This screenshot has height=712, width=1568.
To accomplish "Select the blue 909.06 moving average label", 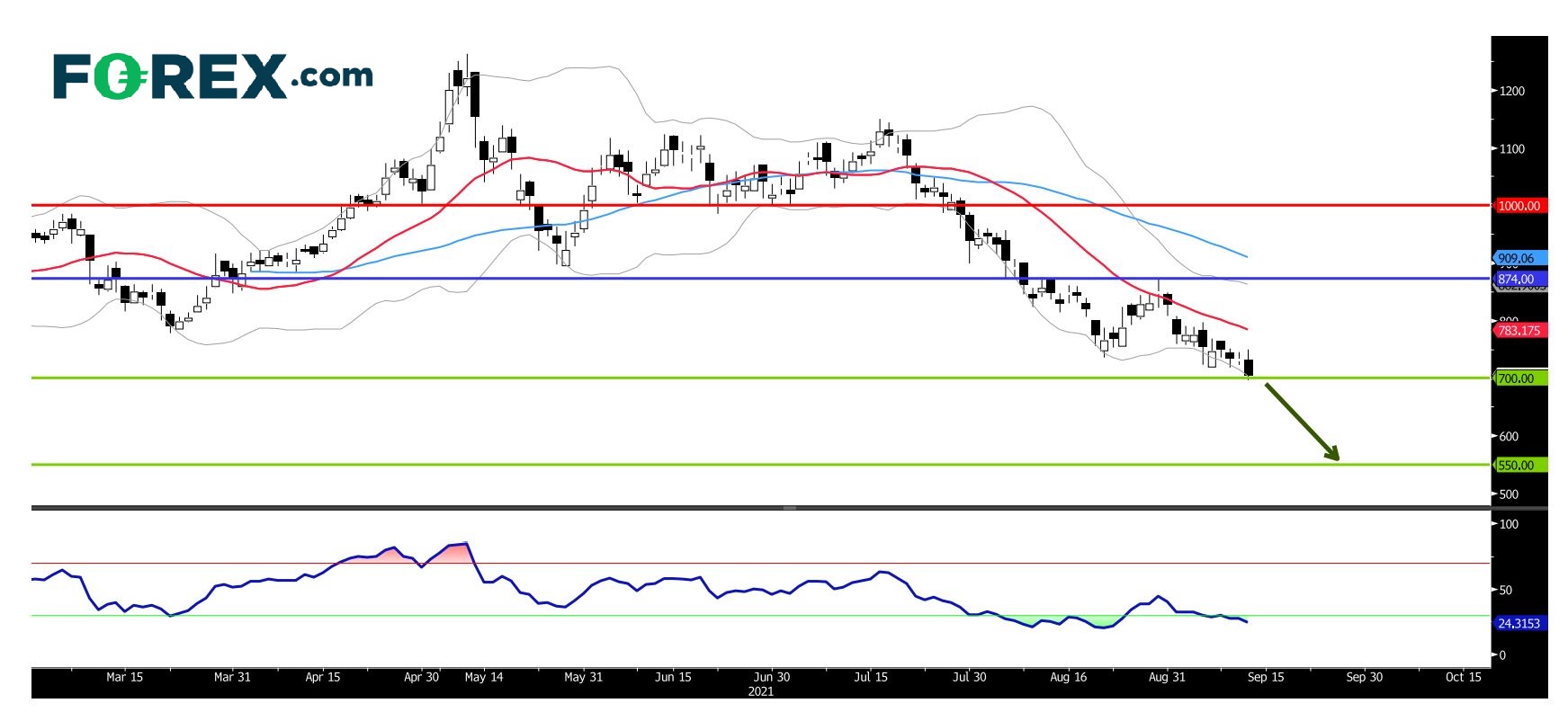I will point(1519,258).
